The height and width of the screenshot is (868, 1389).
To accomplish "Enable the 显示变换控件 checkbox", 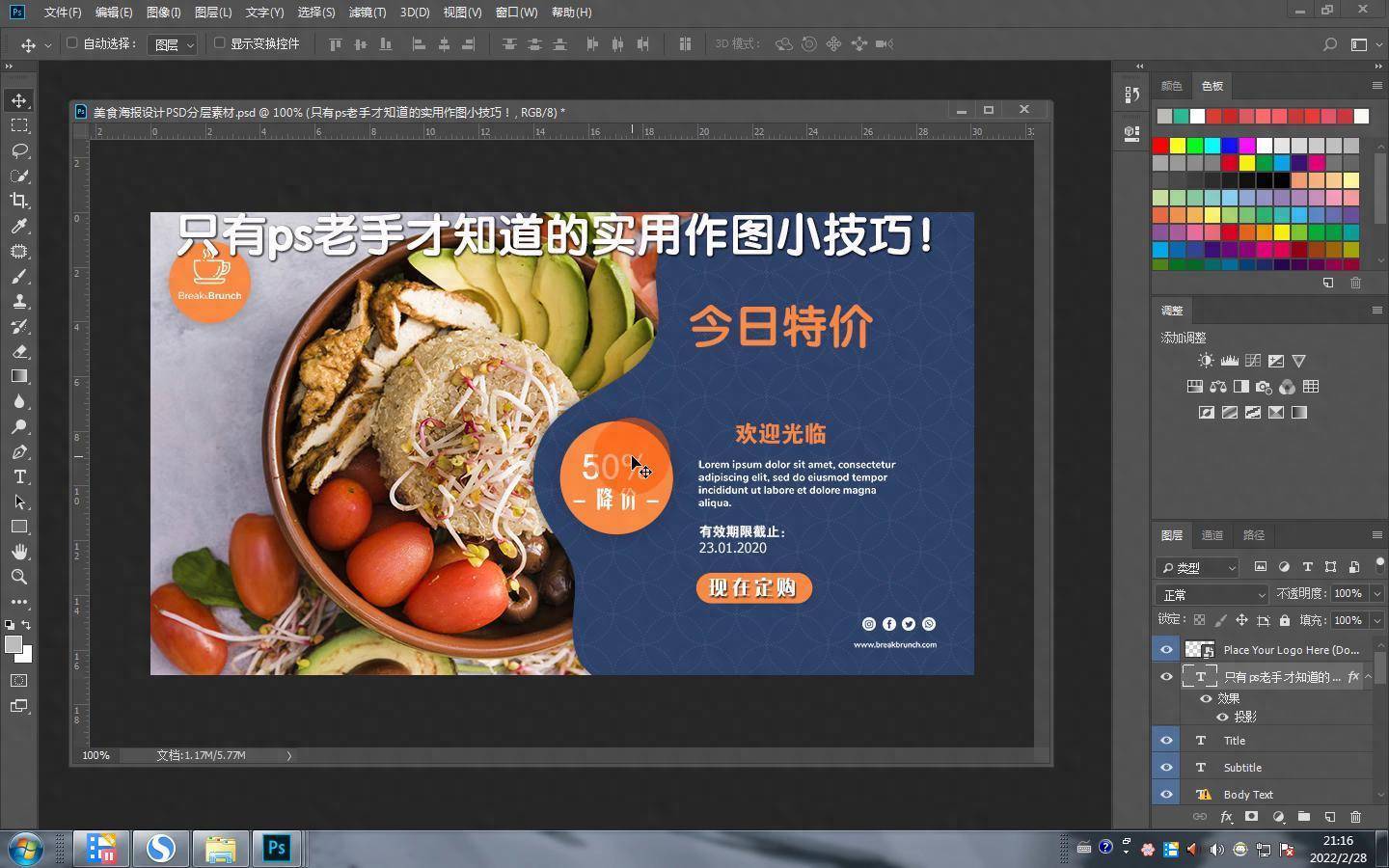I will pyautogui.click(x=219, y=43).
